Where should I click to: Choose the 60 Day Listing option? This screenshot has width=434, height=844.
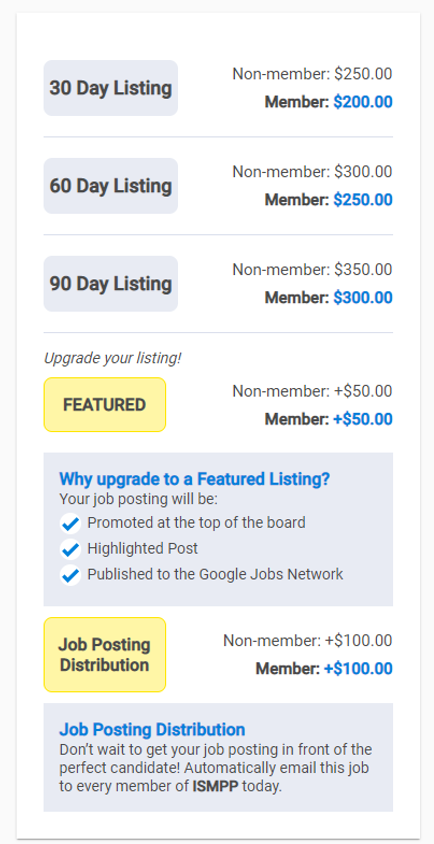[x=111, y=186]
